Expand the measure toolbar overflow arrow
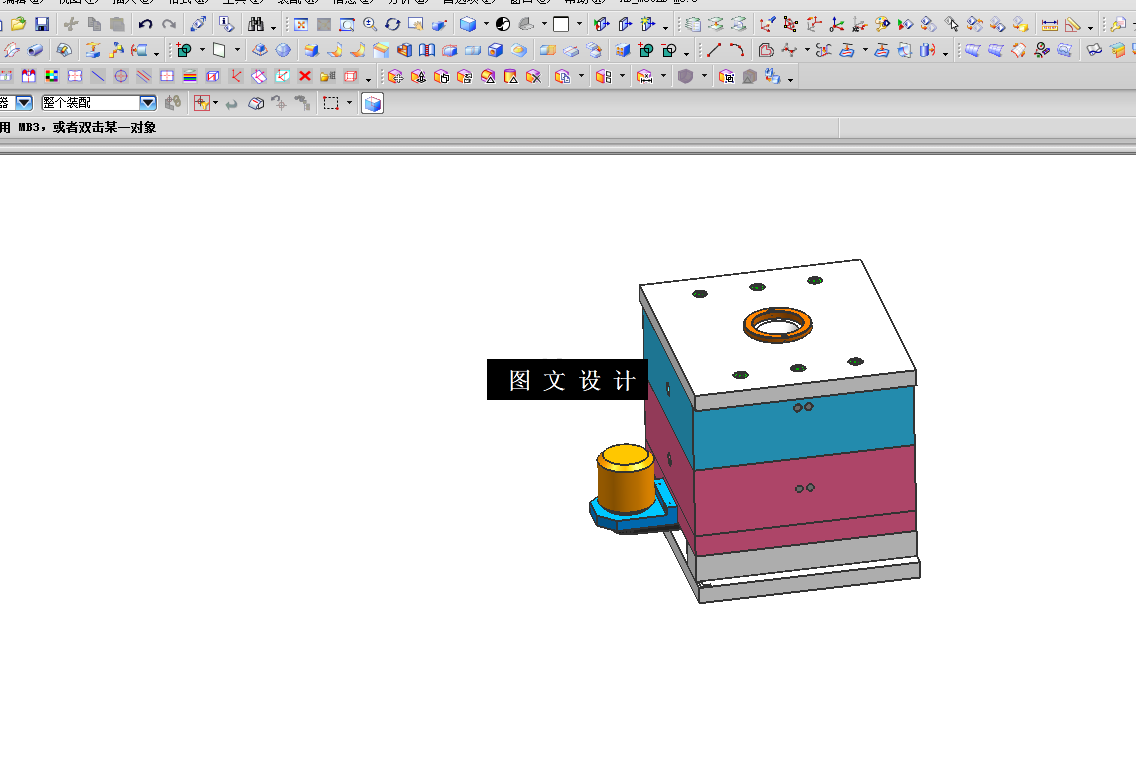The width and height of the screenshot is (1136, 759). pos(1090,28)
